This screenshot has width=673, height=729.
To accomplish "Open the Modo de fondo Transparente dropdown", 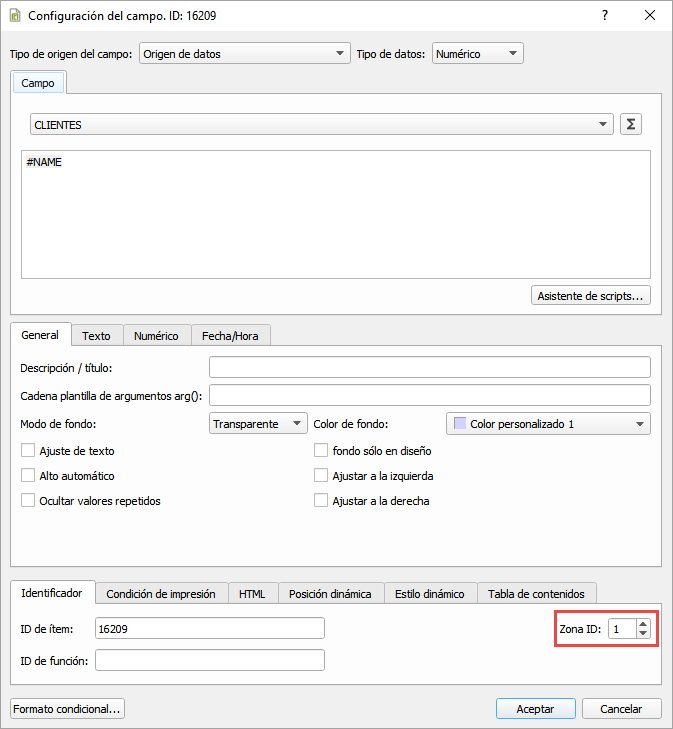I will (258, 424).
